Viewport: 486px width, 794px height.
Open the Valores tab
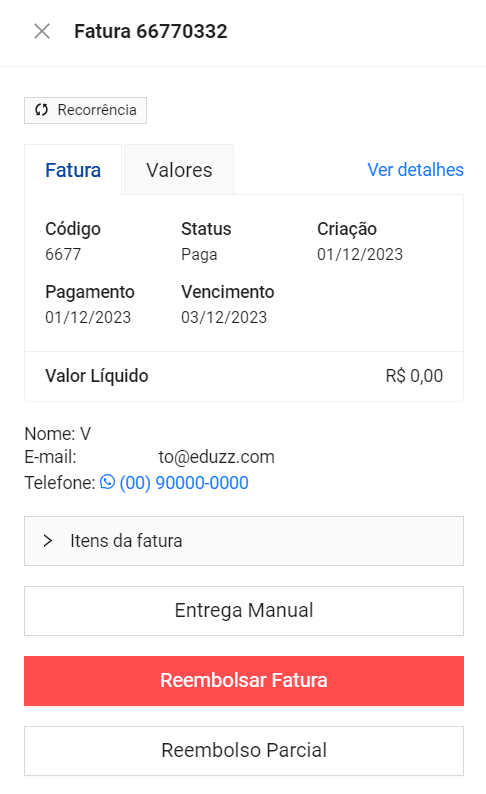[179, 170]
